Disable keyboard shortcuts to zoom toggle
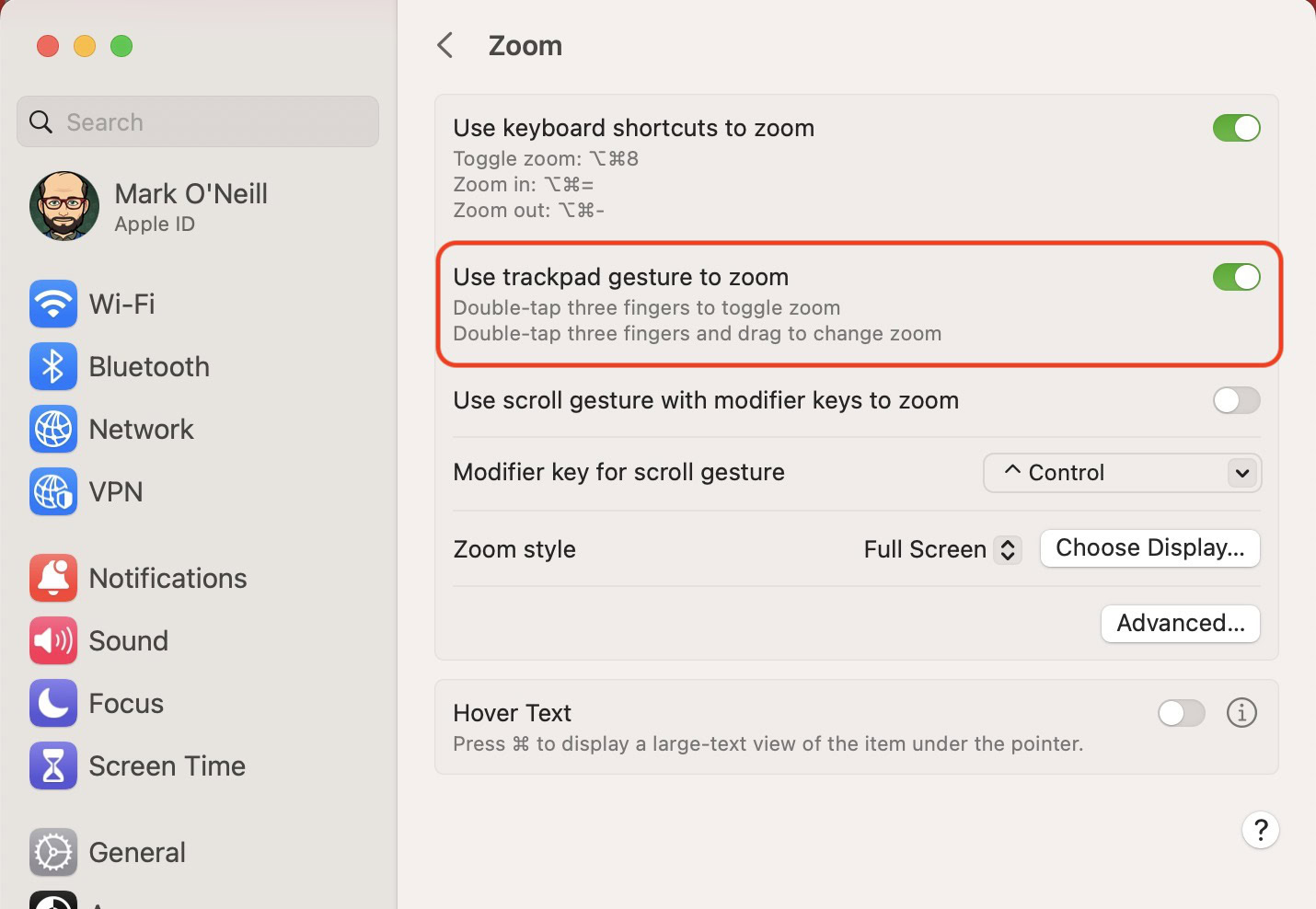The height and width of the screenshot is (909, 1316). [1236, 128]
